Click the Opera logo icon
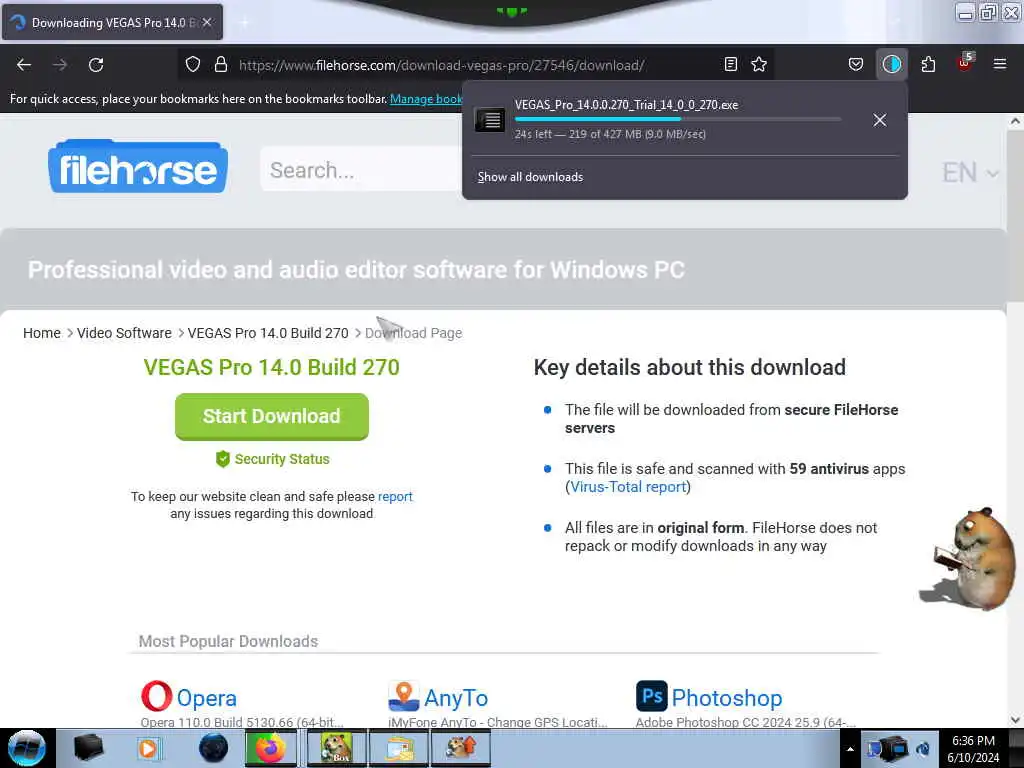The height and width of the screenshot is (768, 1024). tap(157, 696)
